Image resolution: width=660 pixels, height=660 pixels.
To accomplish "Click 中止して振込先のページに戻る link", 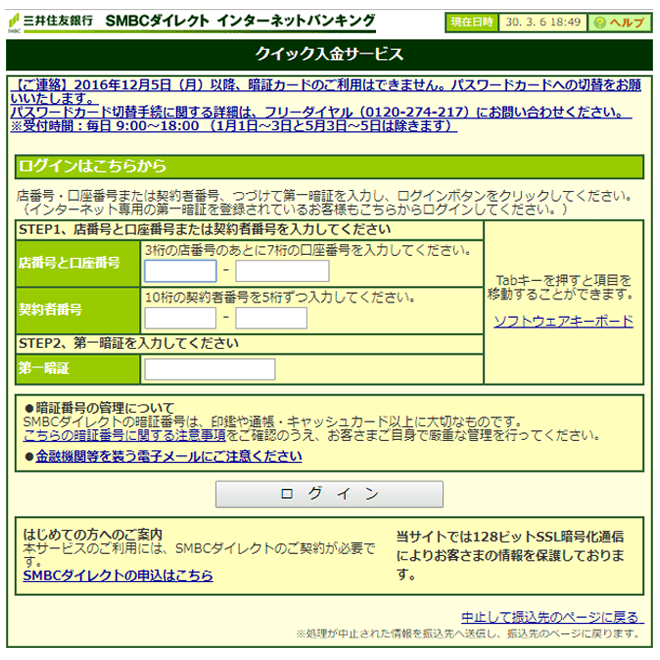I will coord(552,617).
